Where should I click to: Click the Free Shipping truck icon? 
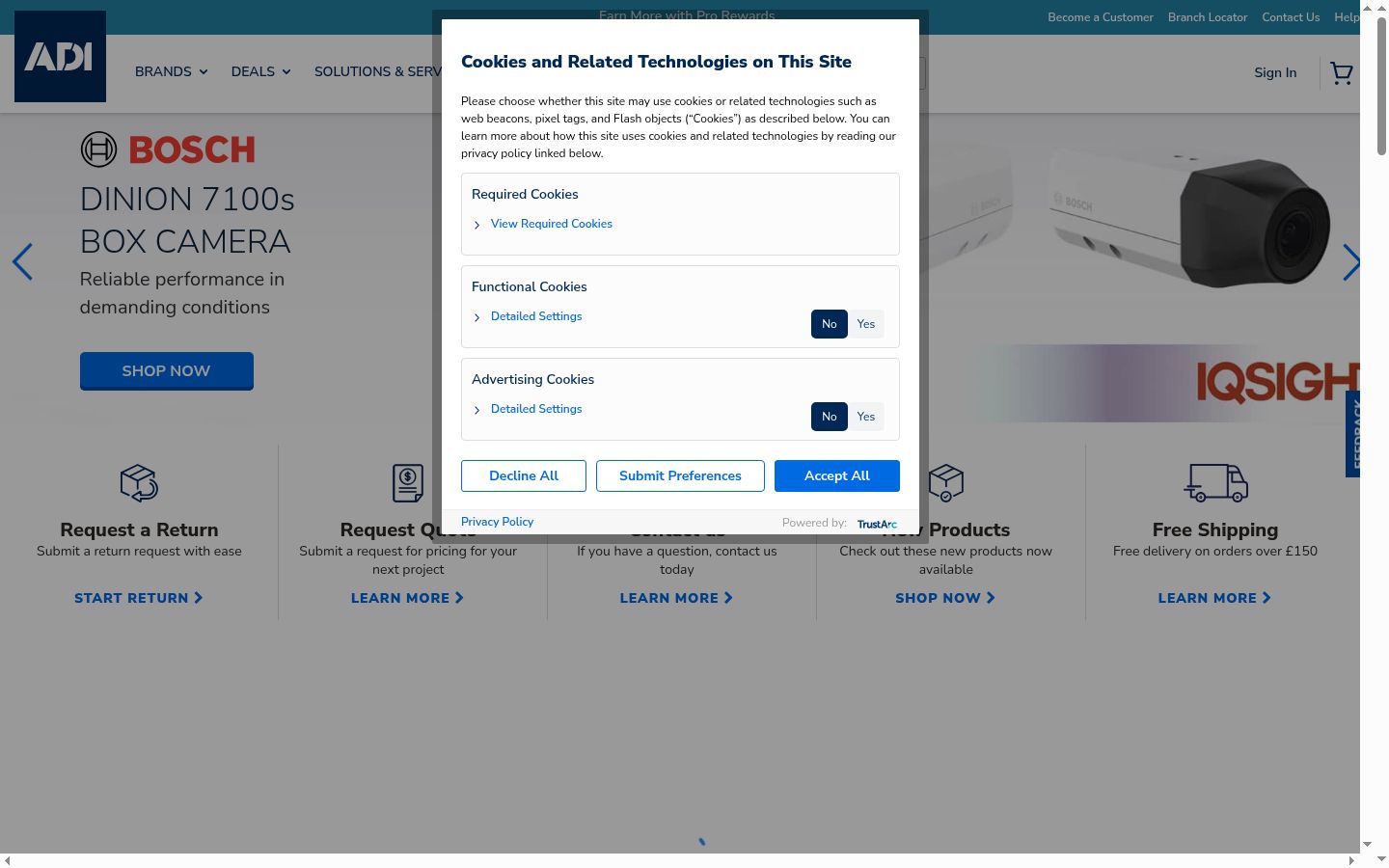coord(1215,482)
